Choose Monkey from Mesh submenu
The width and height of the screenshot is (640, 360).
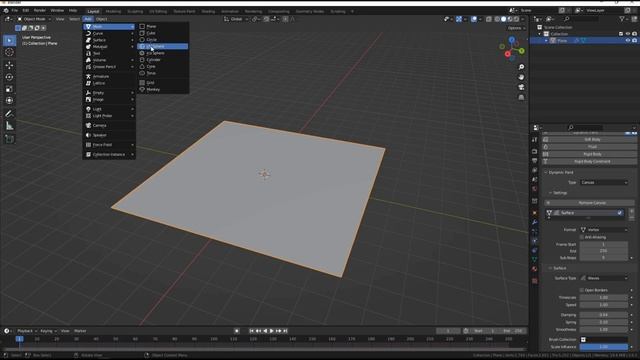[x=163, y=89]
